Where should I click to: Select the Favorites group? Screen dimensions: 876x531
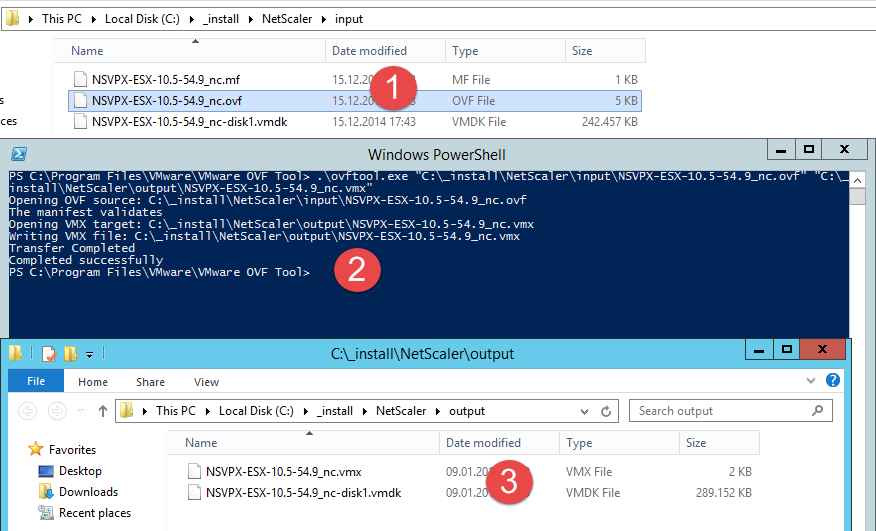pos(73,449)
